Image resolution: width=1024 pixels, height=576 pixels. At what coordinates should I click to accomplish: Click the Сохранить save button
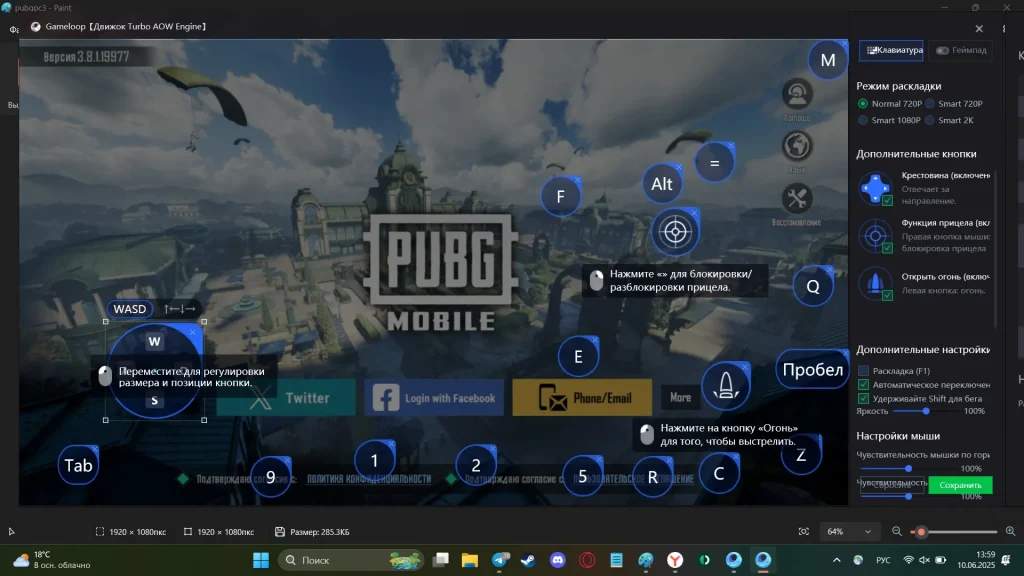click(960, 485)
